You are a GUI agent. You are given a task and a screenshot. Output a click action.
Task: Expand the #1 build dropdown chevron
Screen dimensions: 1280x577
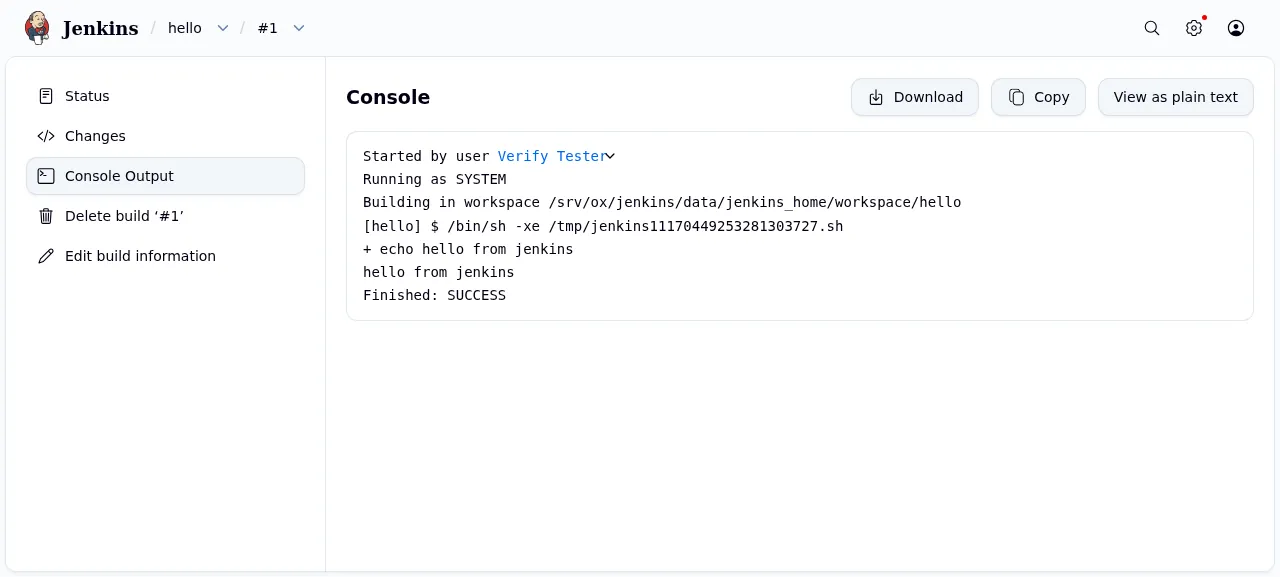point(299,28)
